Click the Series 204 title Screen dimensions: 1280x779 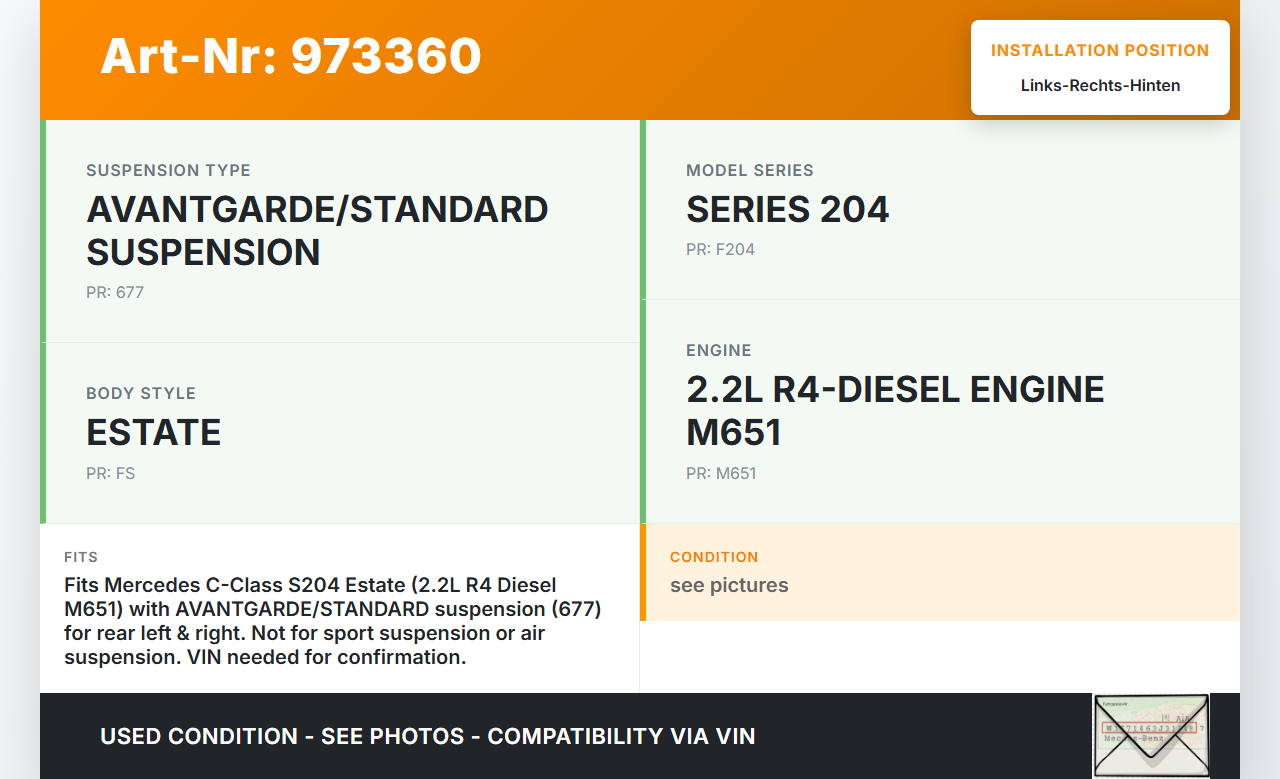787,210
